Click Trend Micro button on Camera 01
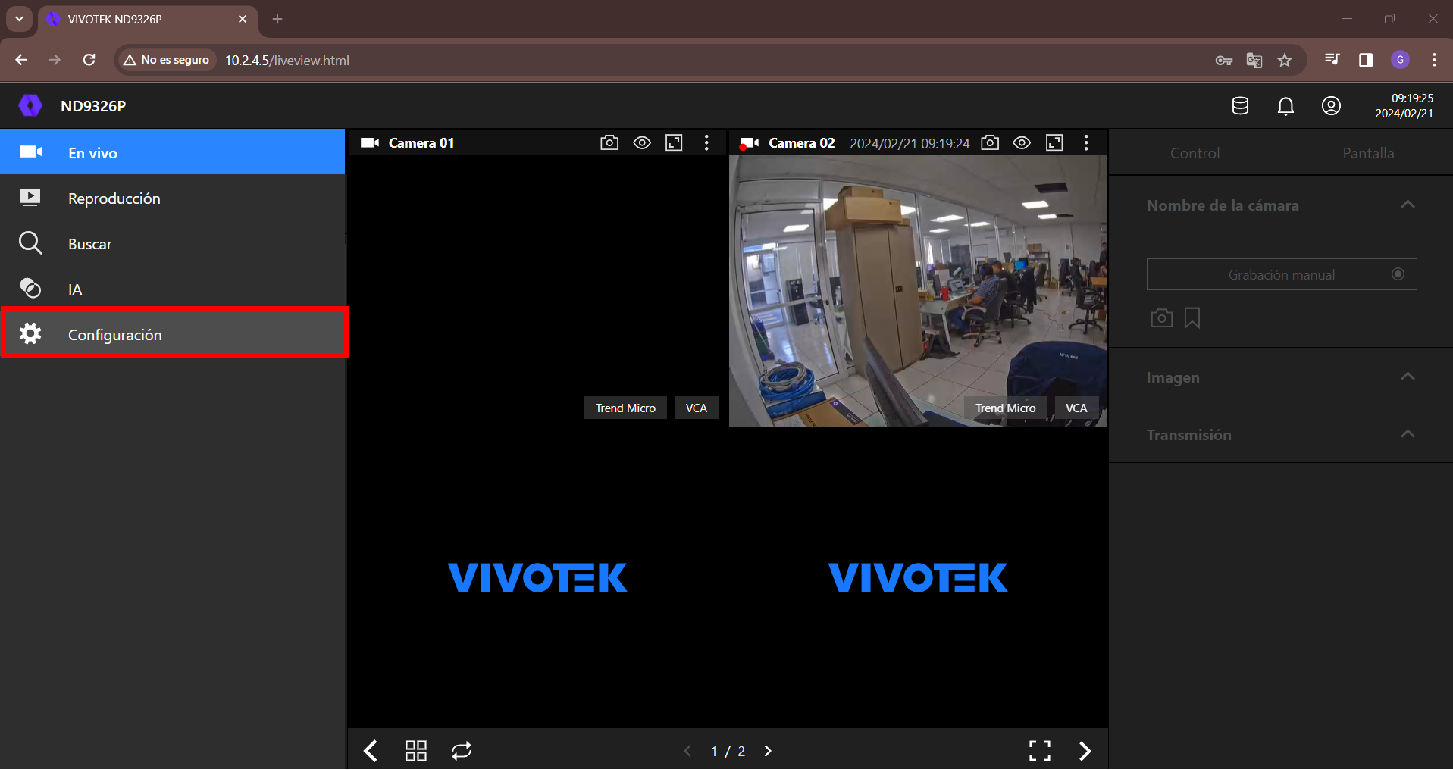 [626, 408]
